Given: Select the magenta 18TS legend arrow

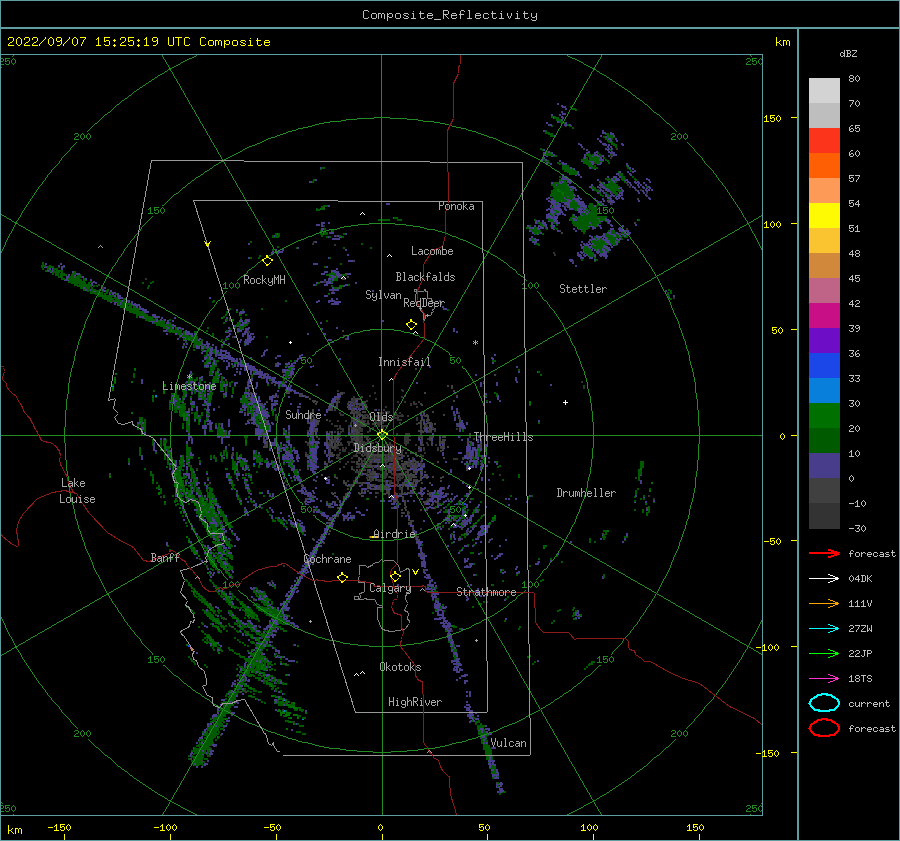Looking at the screenshot, I should pos(824,678).
